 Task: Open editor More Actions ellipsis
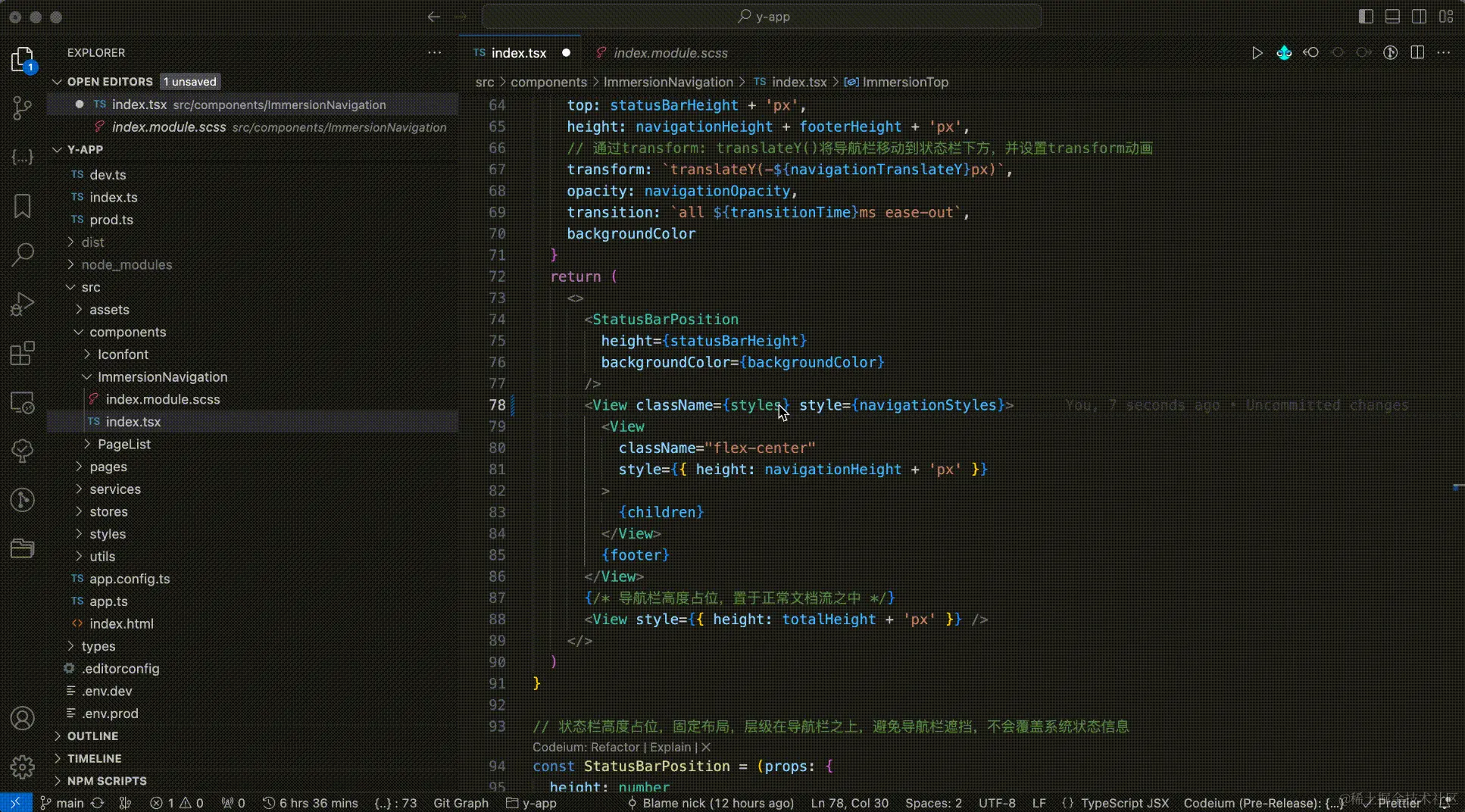1444,53
